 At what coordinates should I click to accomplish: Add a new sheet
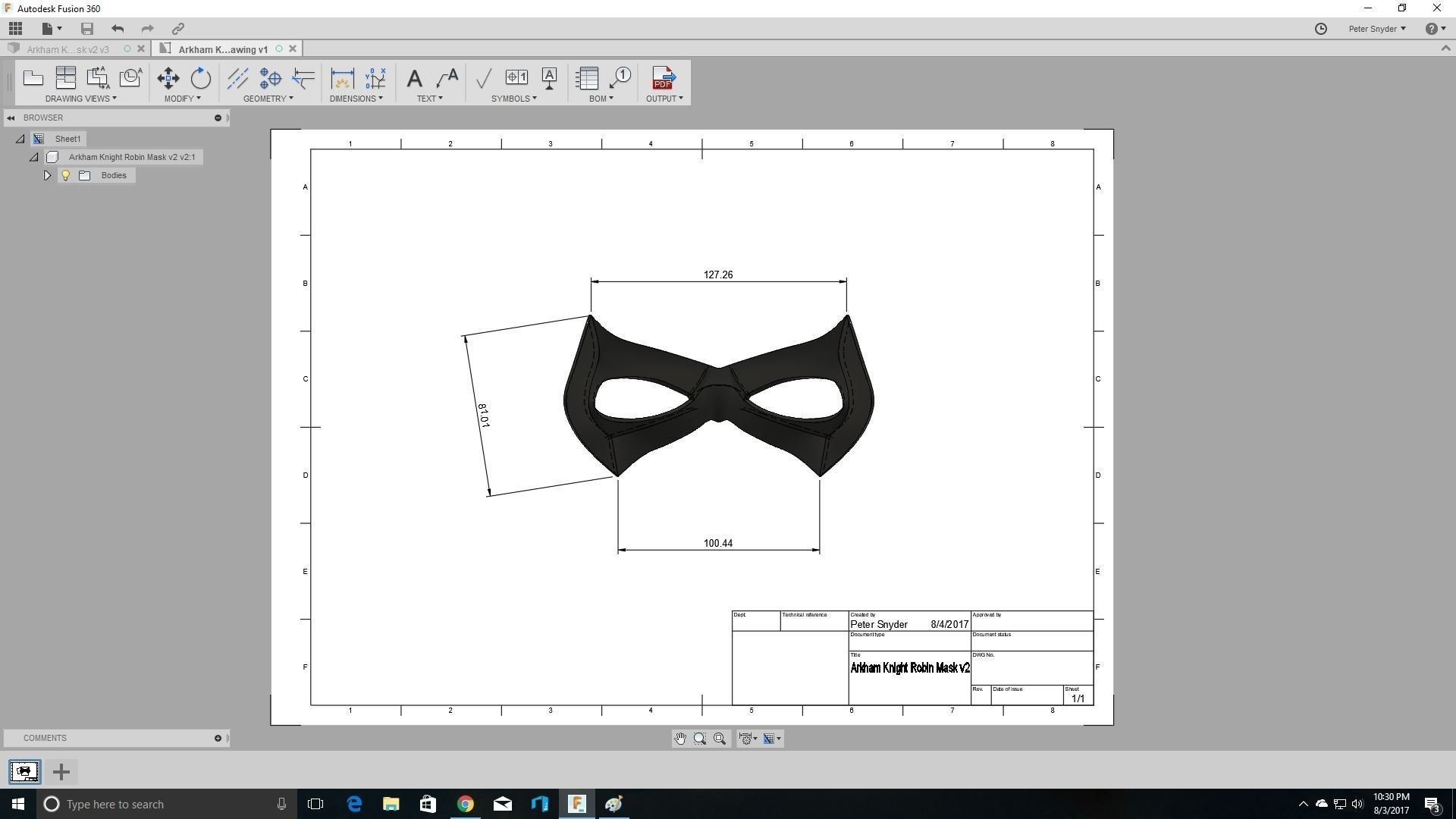point(61,772)
